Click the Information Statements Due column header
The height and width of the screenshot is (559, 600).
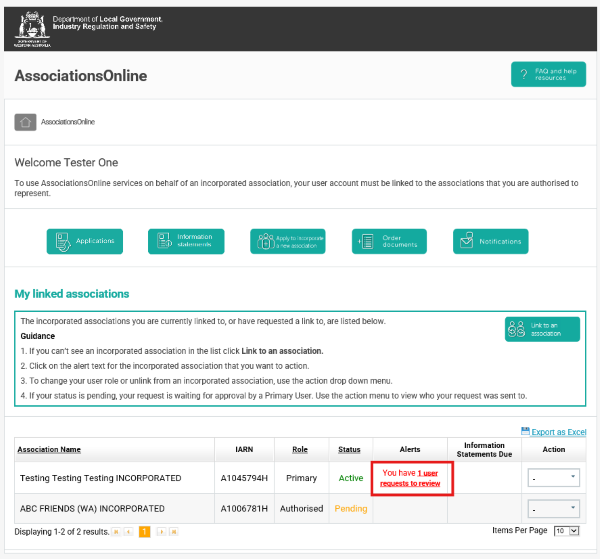(484, 450)
